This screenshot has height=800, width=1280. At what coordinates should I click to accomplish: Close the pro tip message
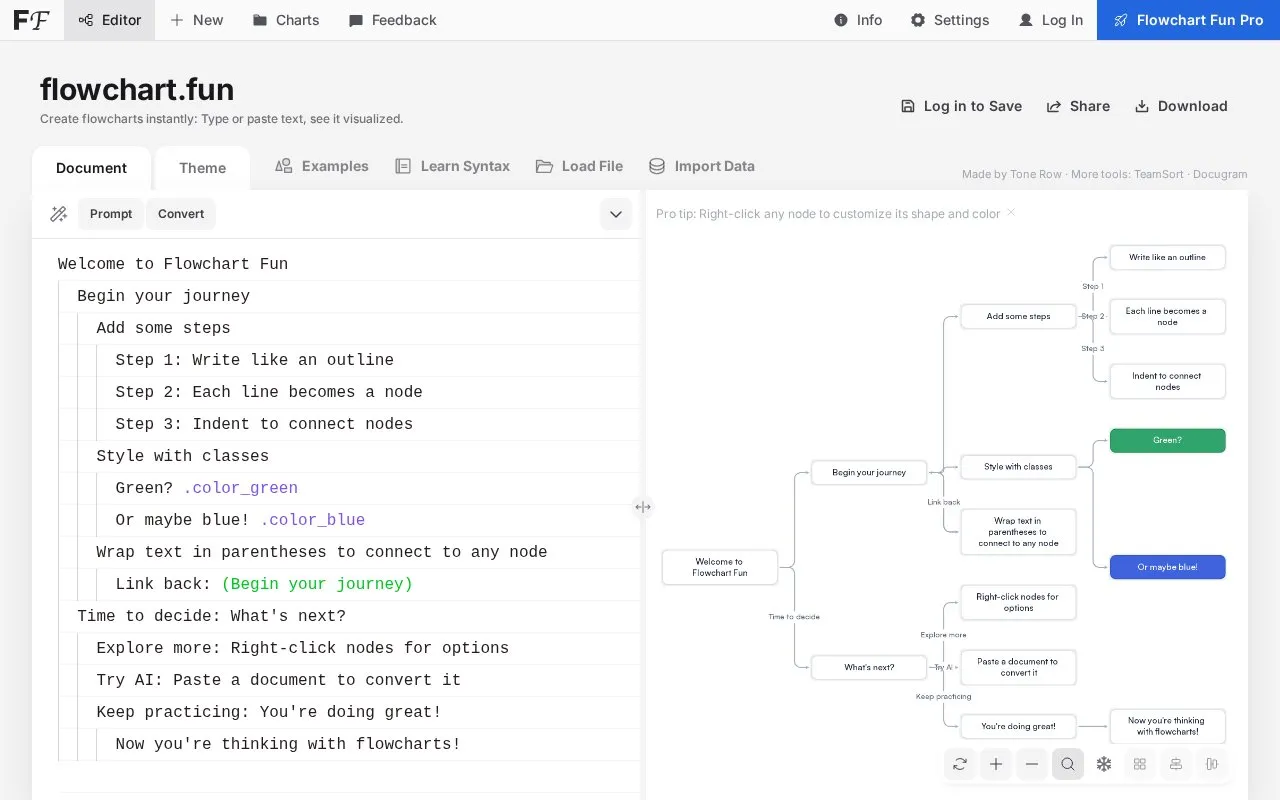(1011, 212)
